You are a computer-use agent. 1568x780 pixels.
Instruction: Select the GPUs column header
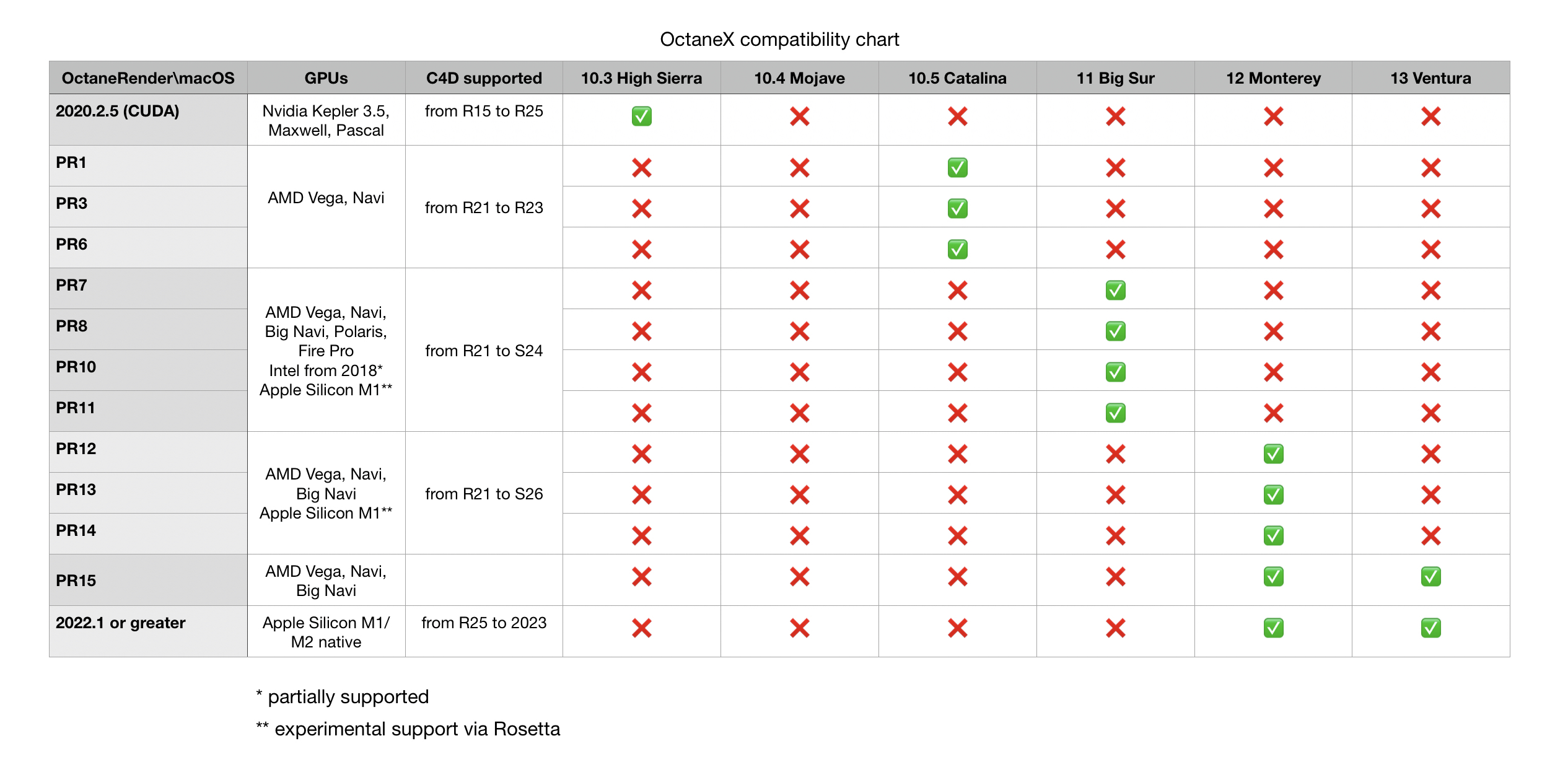click(x=326, y=78)
